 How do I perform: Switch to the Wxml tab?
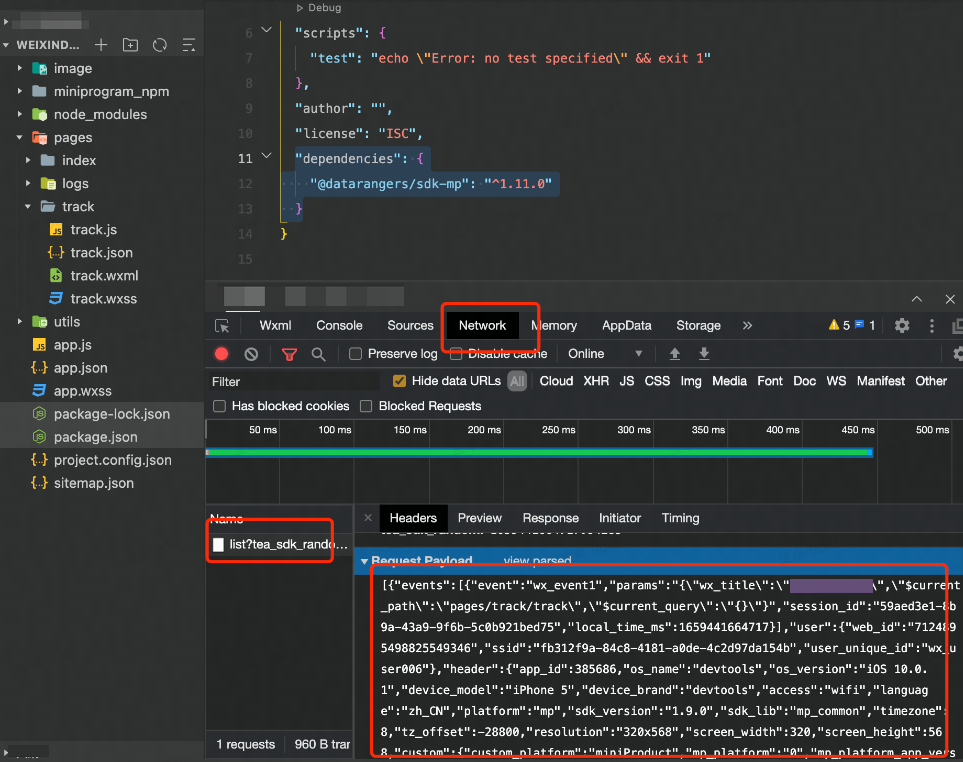click(275, 325)
